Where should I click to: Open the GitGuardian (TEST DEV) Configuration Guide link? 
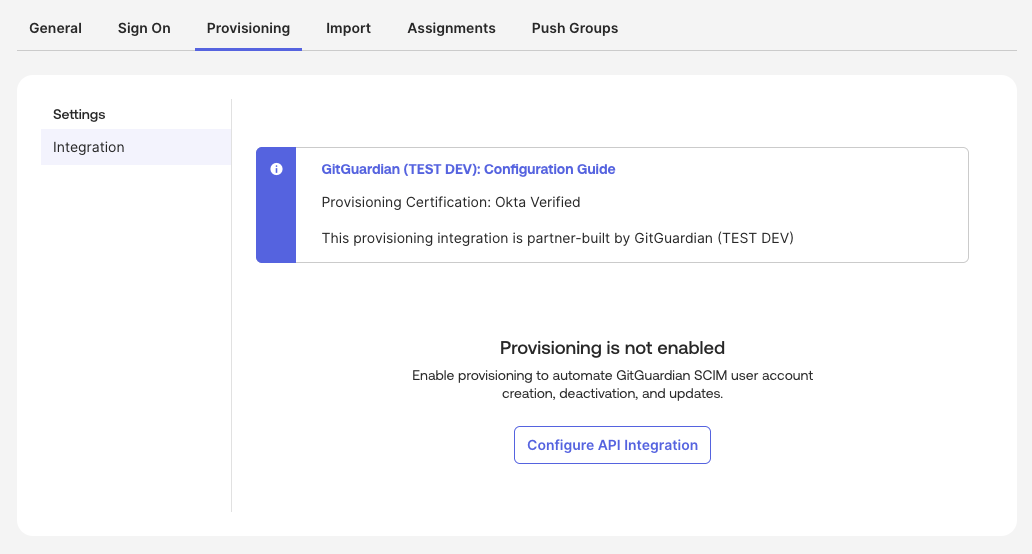pos(468,169)
